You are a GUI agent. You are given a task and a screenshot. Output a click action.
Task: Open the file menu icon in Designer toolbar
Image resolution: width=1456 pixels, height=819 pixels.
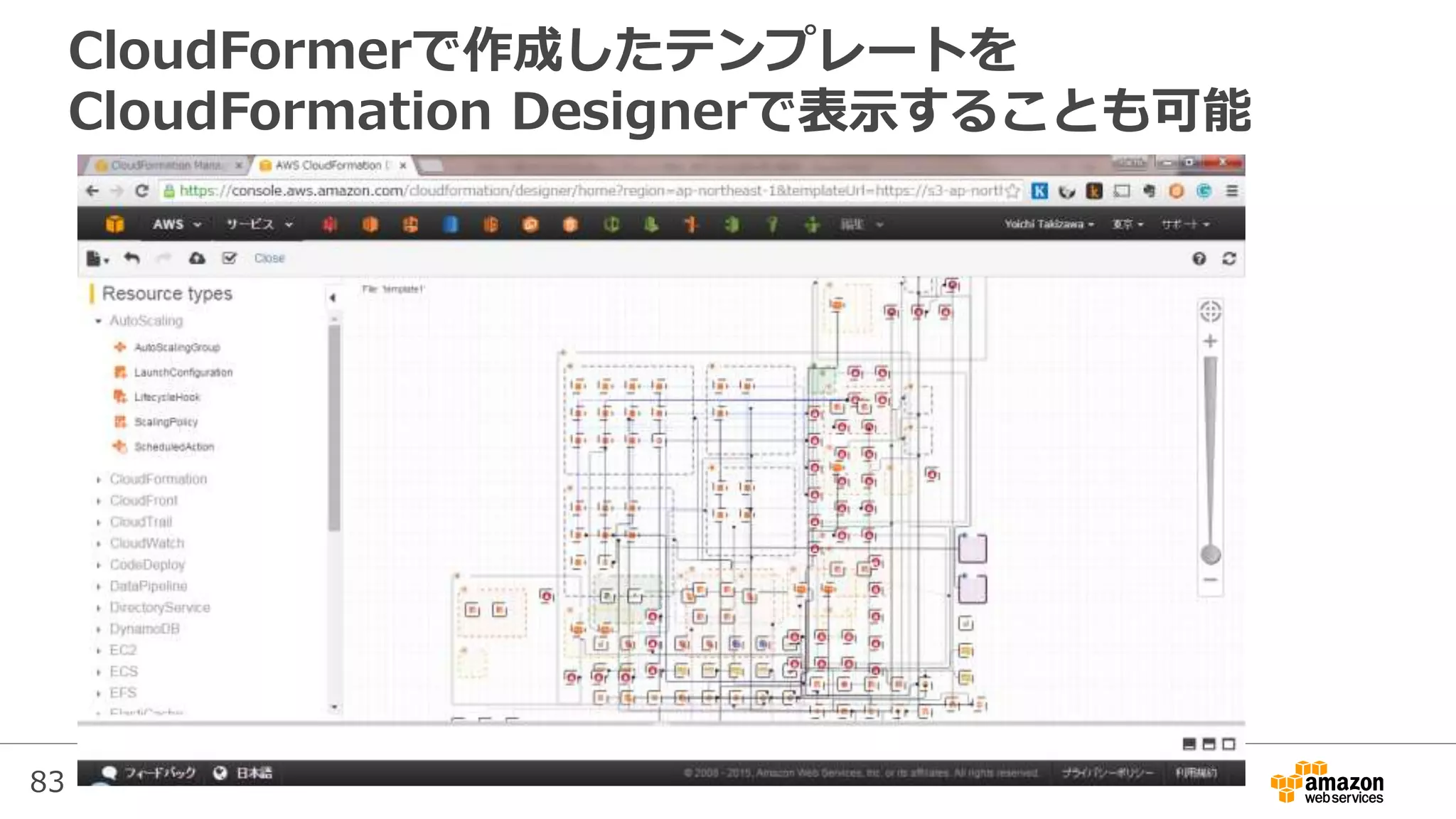coord(97,258)
